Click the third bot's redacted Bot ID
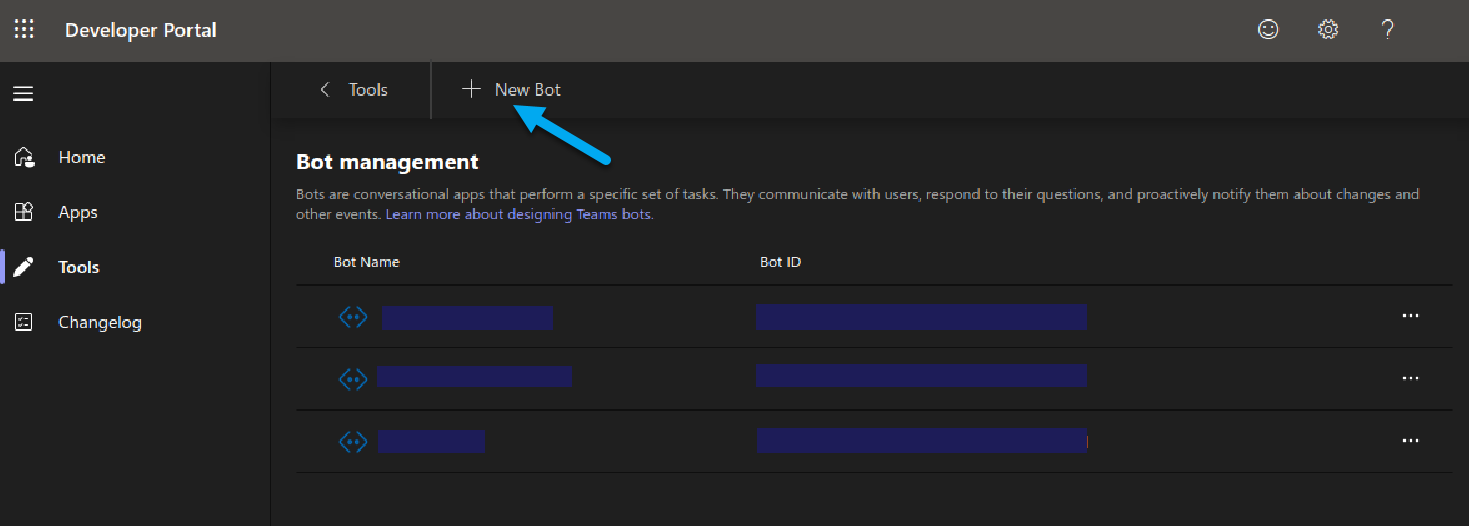Viewport: 1469px width, 526px height. 922,440
